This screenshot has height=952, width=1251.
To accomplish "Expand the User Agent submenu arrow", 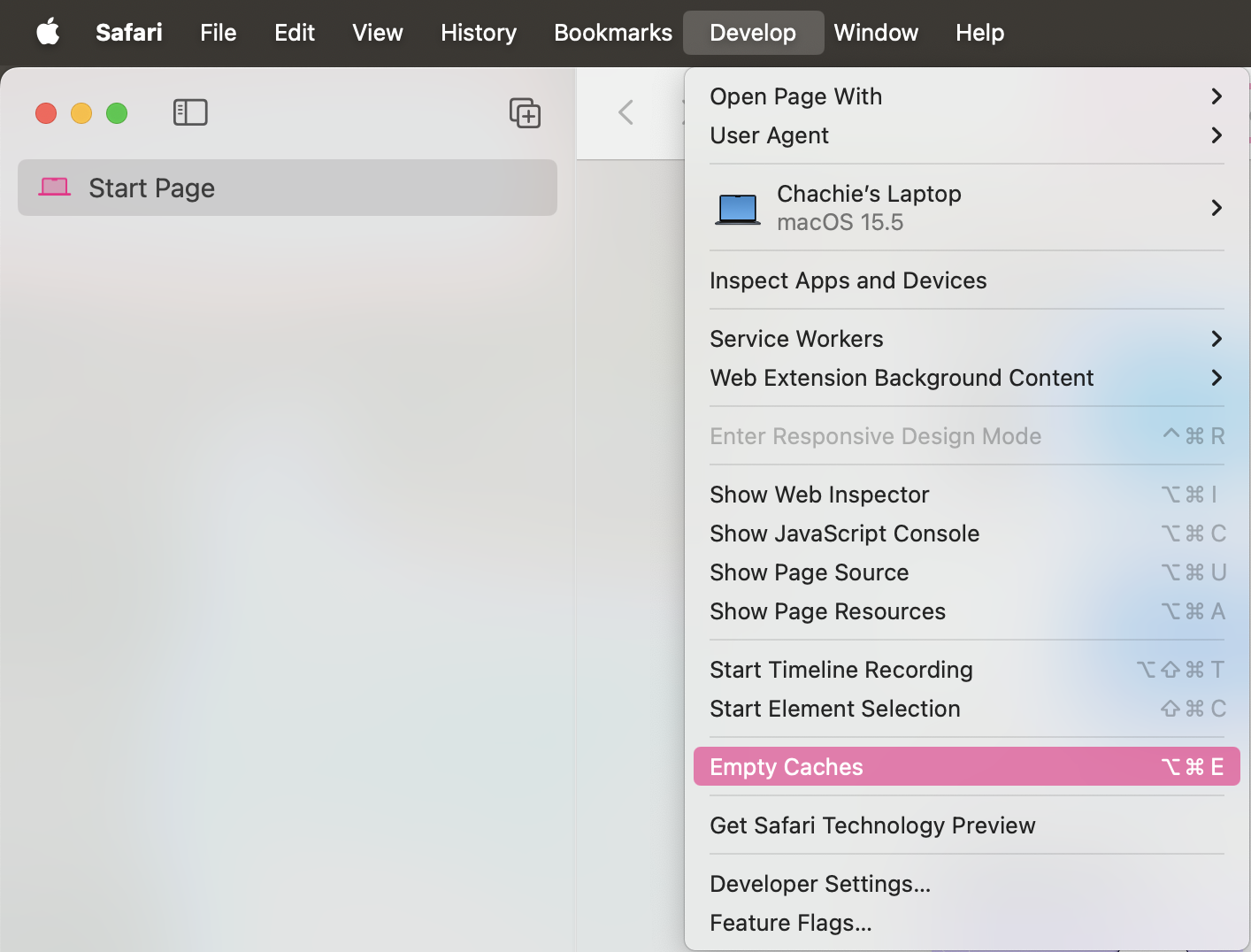I will coord(1216,135).
